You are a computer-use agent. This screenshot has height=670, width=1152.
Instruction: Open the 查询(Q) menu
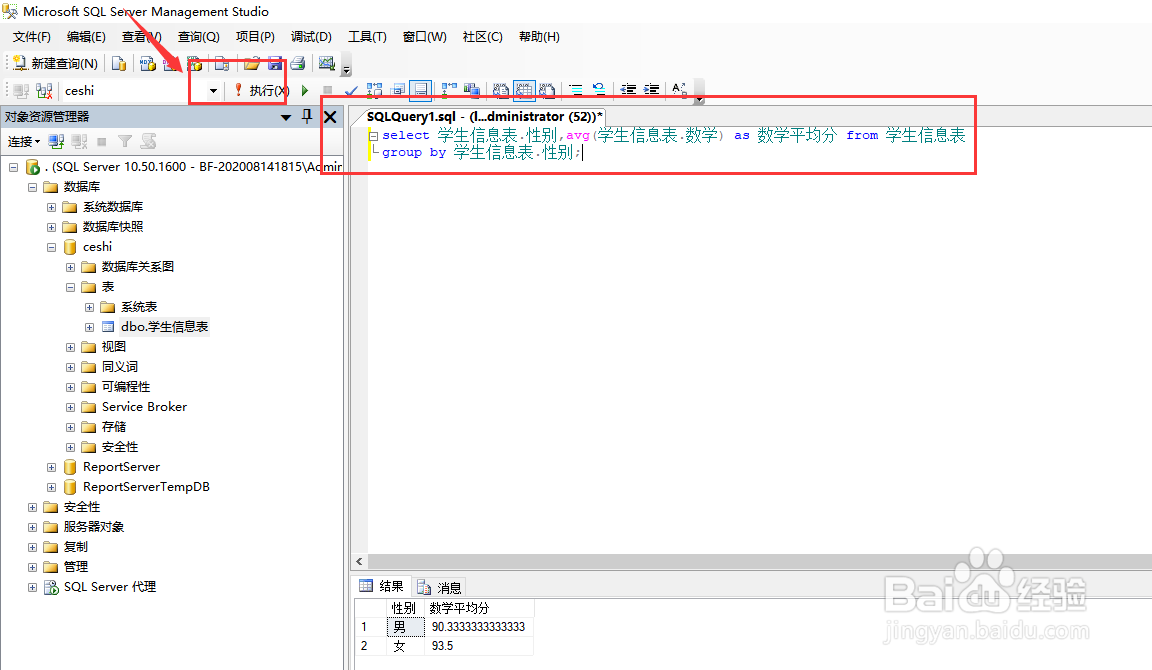pos(198,37)
